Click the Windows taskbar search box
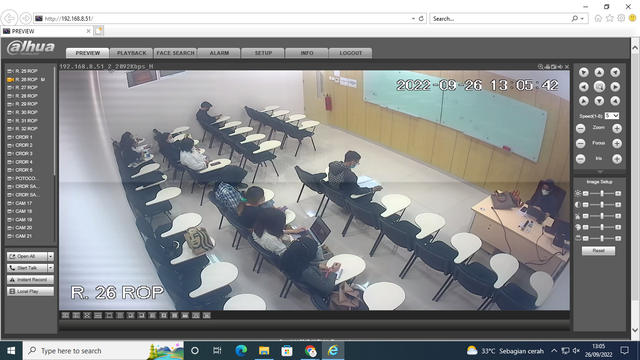 click(103, 351)
